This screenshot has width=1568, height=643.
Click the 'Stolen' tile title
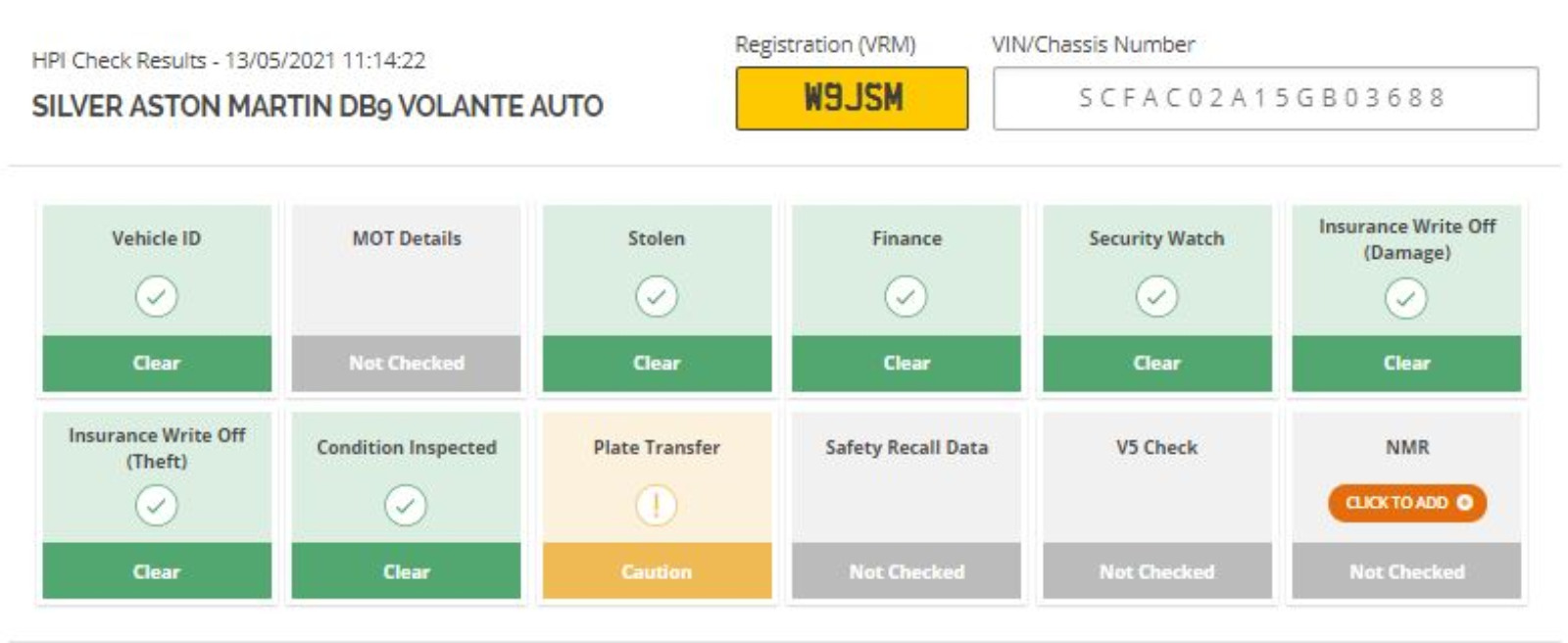[657, 238]
